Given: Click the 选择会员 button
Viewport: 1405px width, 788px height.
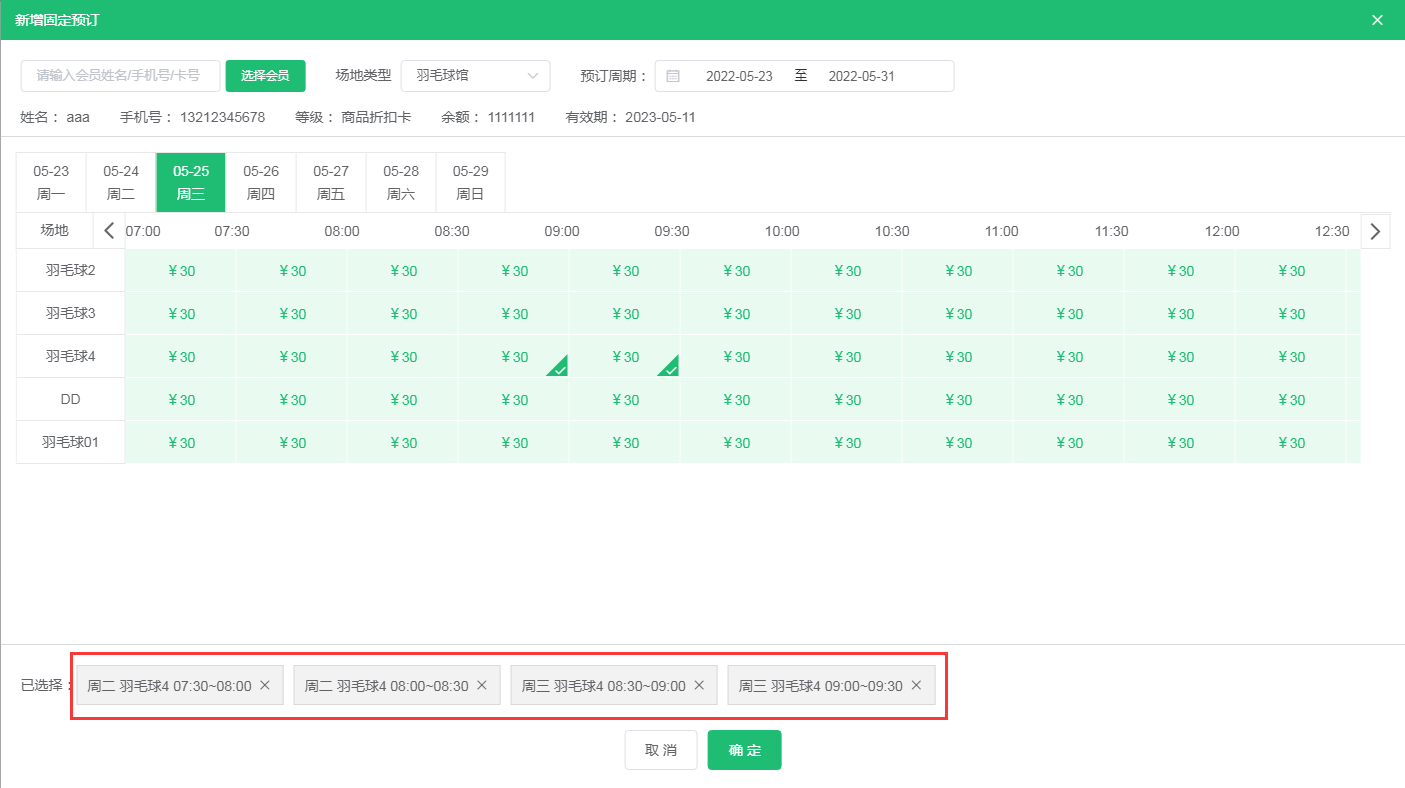Looking at the screenshot, I should point(265,76).
